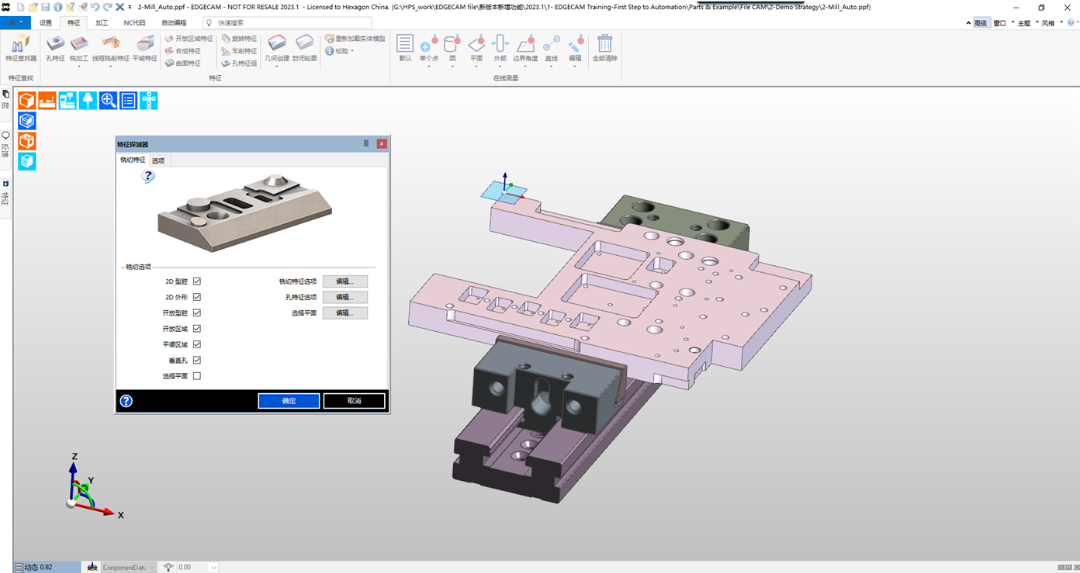Click the cyan hatched cube icon
This screenshot has height=573, width=1080.
coord(27,162)
